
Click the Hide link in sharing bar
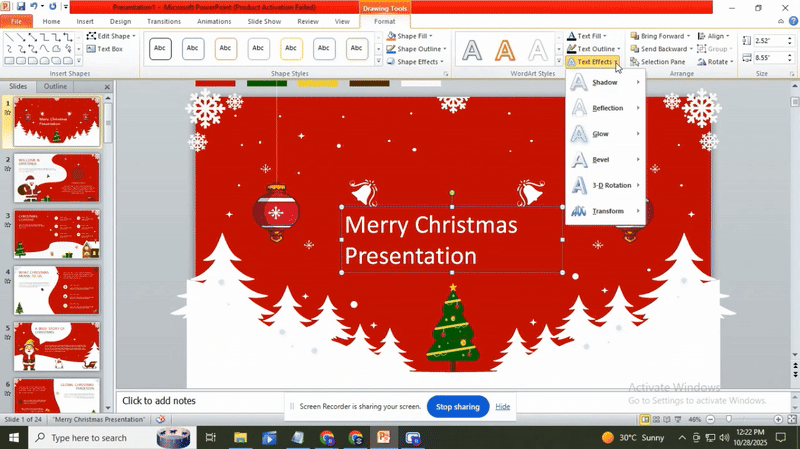click(503, 407)
